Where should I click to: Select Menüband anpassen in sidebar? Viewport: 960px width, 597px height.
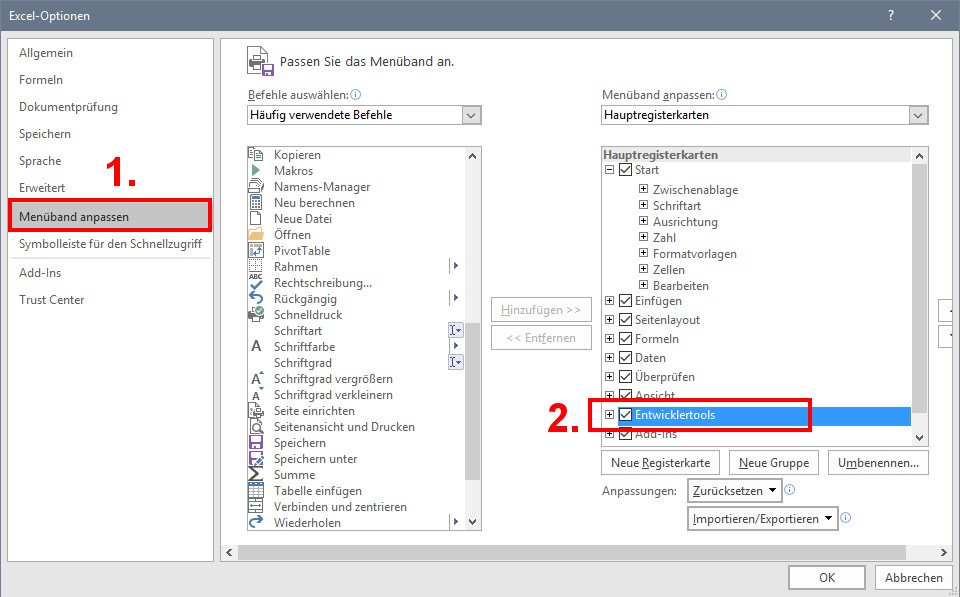click(x=110, y=216)
